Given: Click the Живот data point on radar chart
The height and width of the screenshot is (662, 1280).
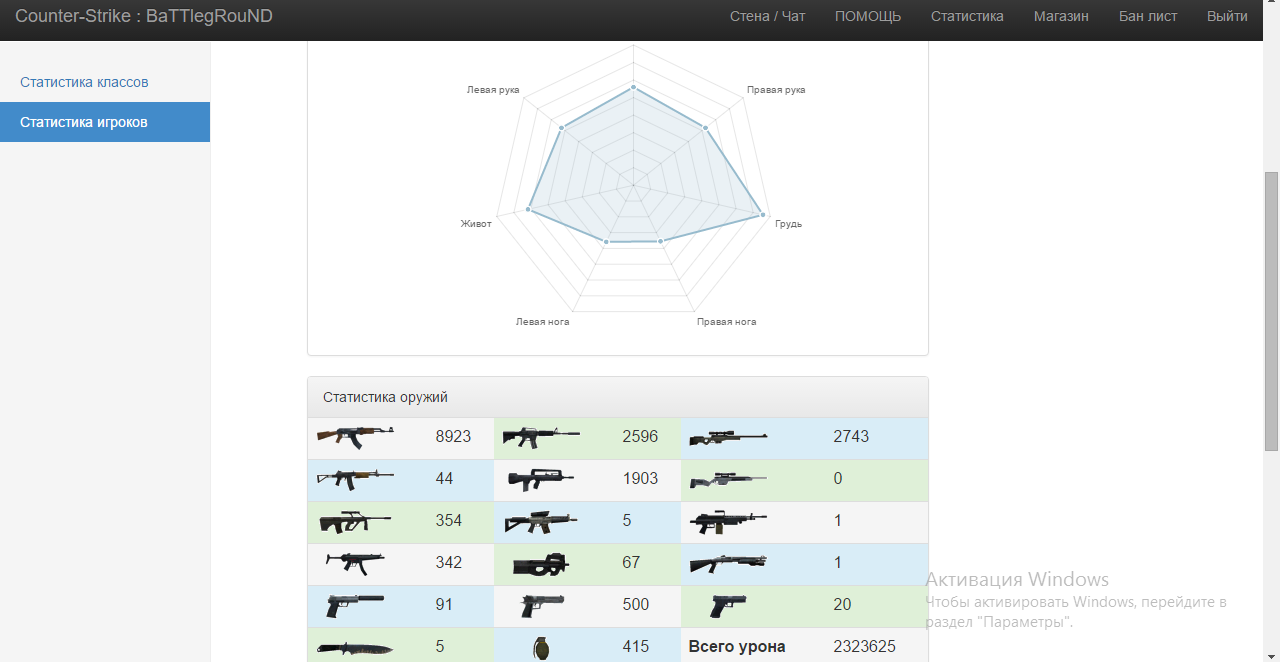Looking at the screenshot, I should click(x=528, y=211).
